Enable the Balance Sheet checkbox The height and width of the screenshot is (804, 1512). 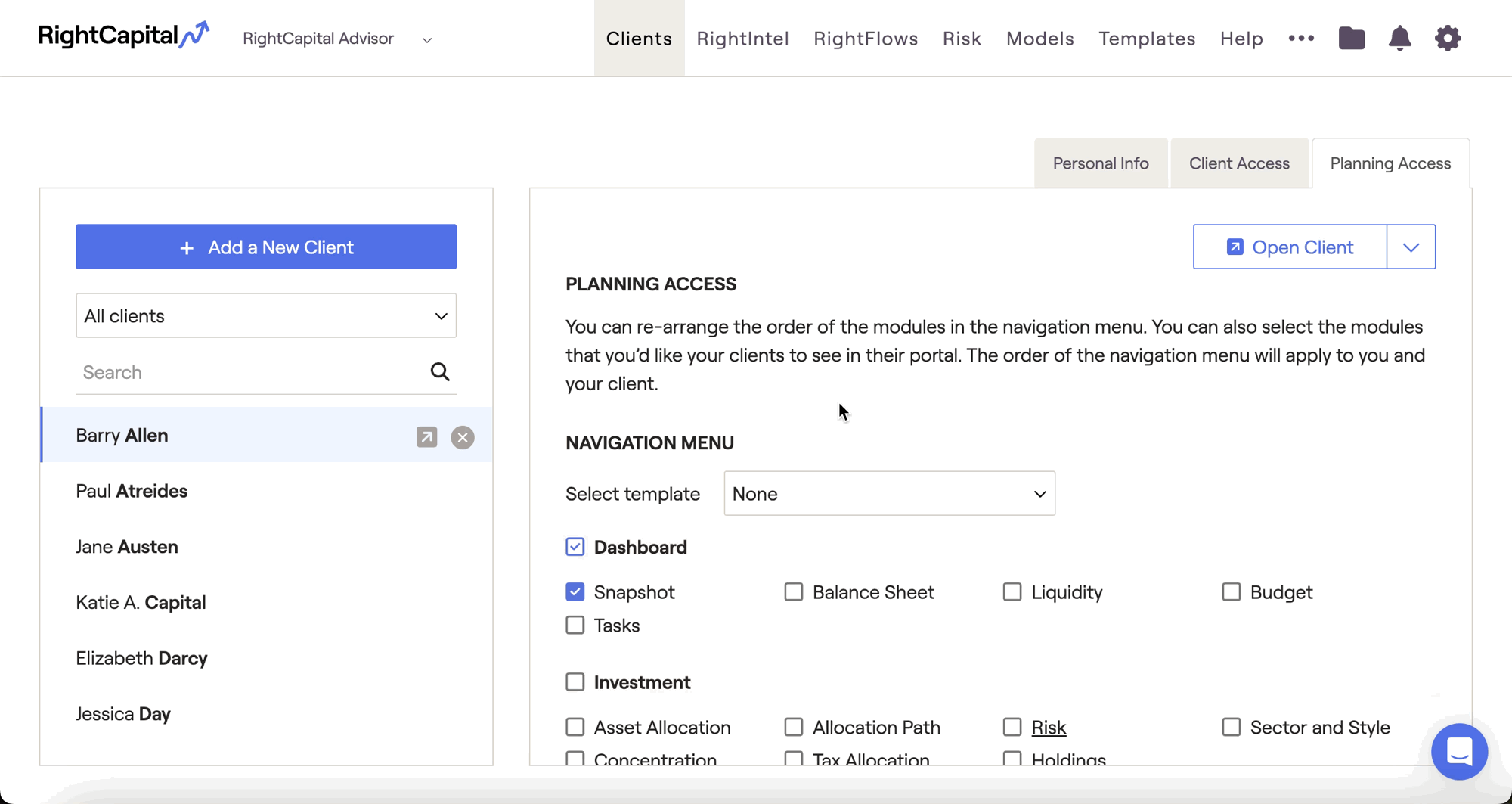[x=794, y=591]
